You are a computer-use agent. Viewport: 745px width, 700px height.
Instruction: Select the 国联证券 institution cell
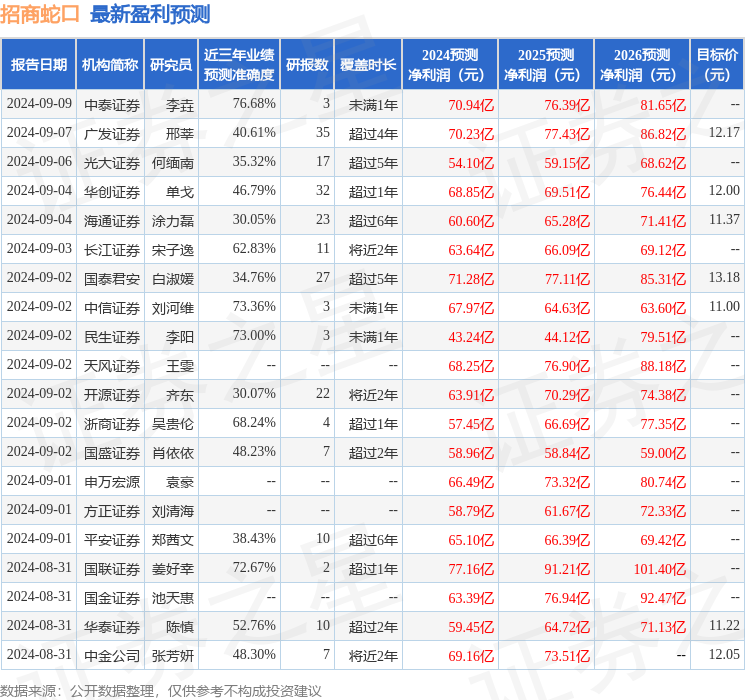[x=112, y=569]
